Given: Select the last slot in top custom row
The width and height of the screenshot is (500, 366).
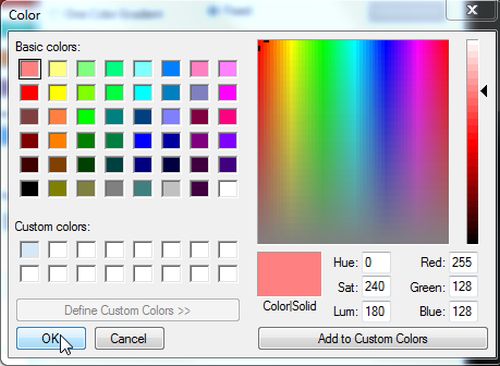Looking at the screenshot, I should click(x=228, y=250).
